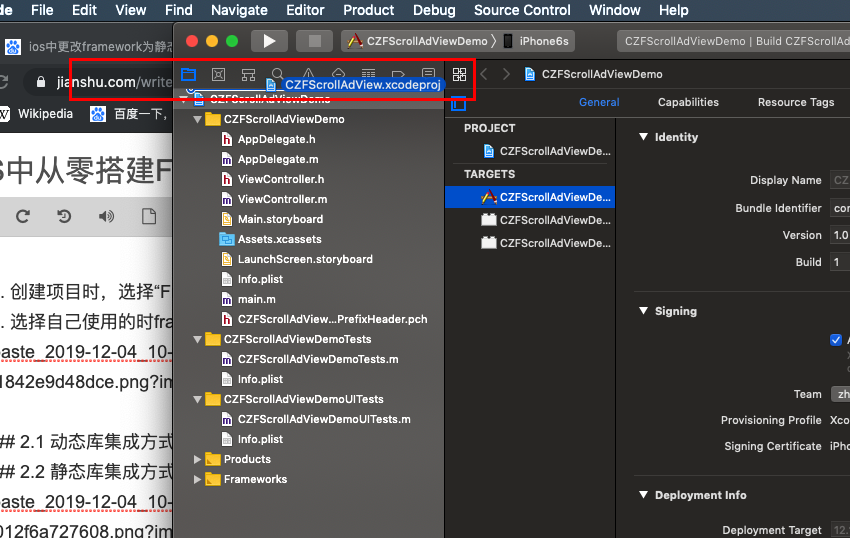
Task: Click the reload button in the browser
Action: [4, 82]
